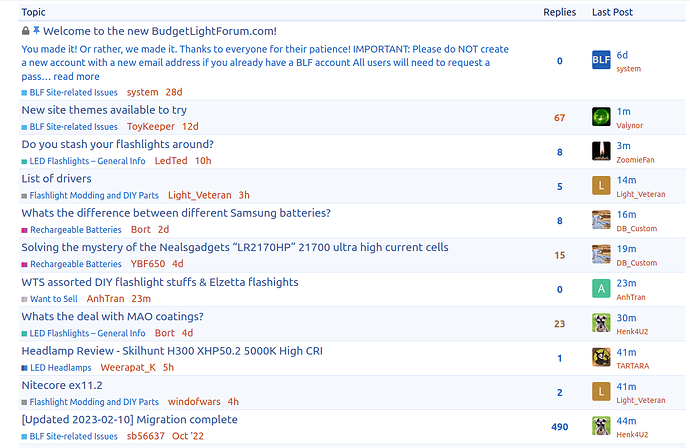The width and height of the screenshot is (690, 448).
Task: Open the 'List of drivers' topic
Action: coord(56,179)
